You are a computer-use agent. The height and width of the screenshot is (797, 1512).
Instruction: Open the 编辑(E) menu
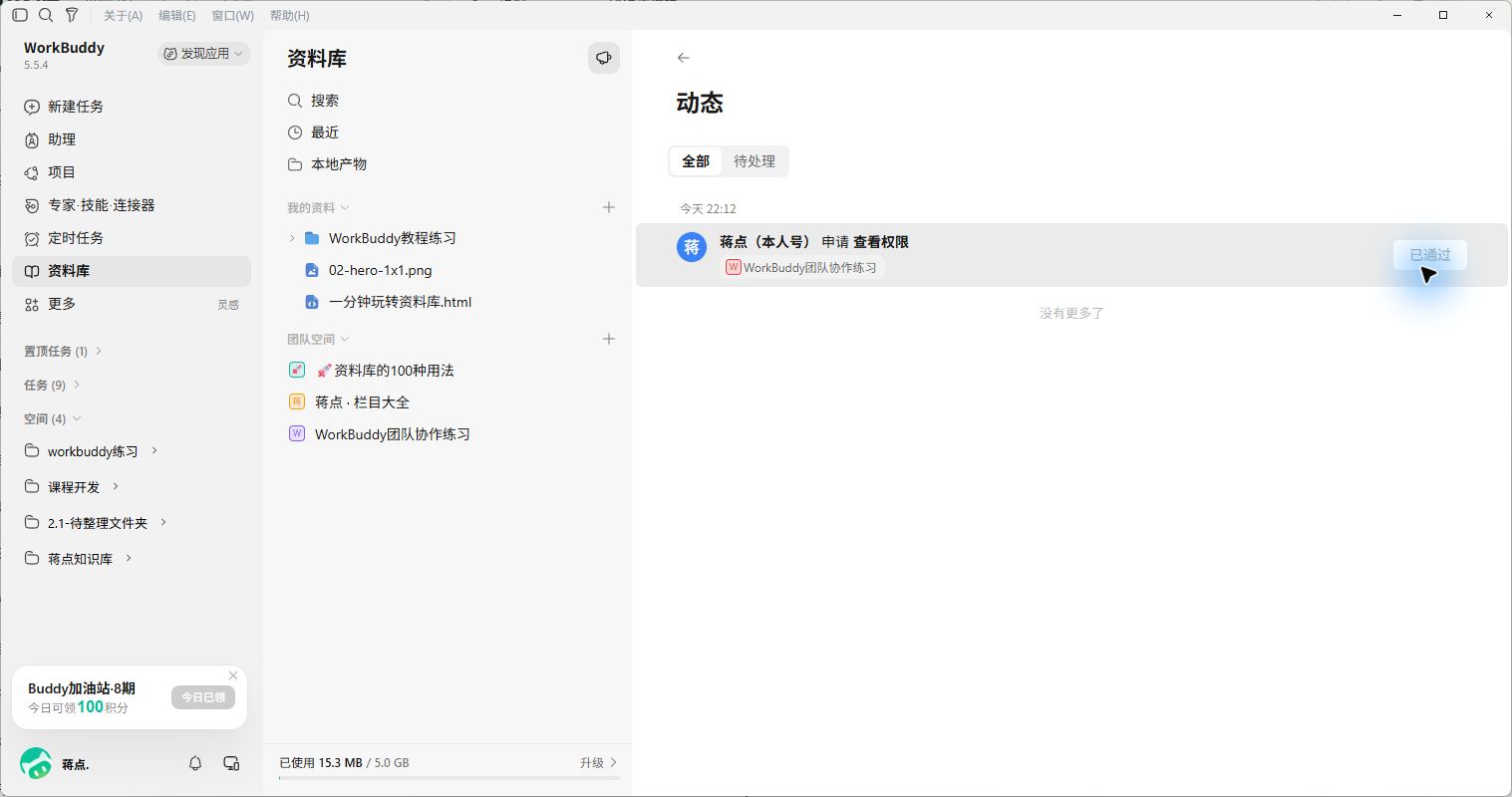(x=177, y=15)
